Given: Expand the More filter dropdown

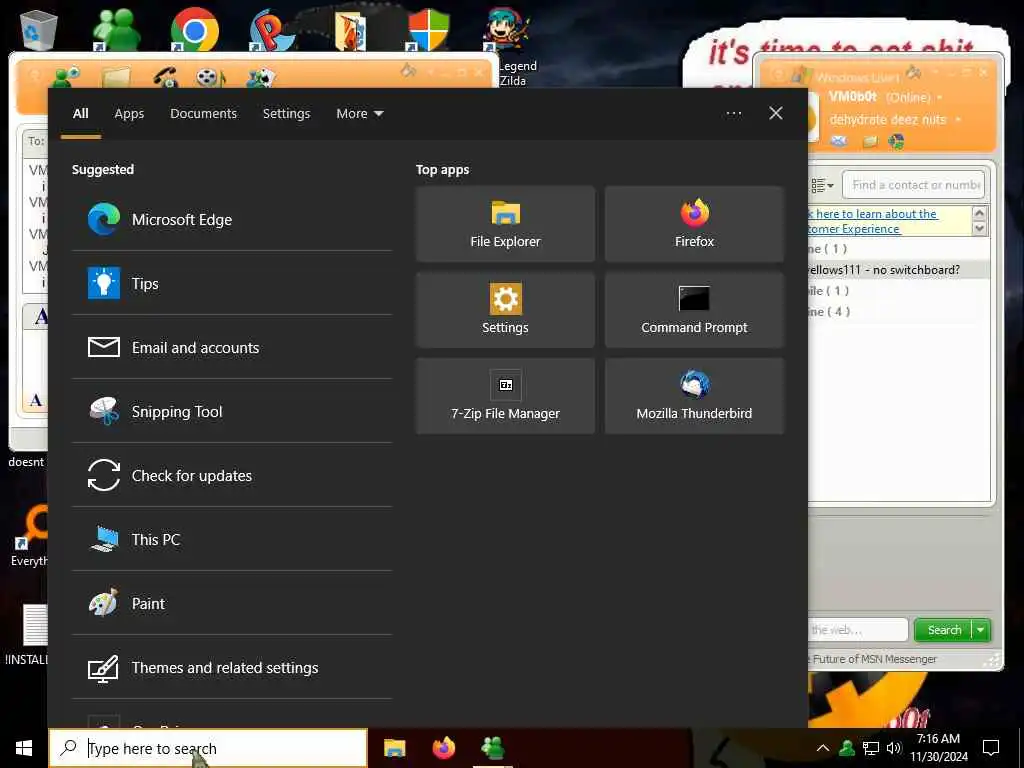Looking at the screenshot, I should pyautogui.click(x=360, y=114).
